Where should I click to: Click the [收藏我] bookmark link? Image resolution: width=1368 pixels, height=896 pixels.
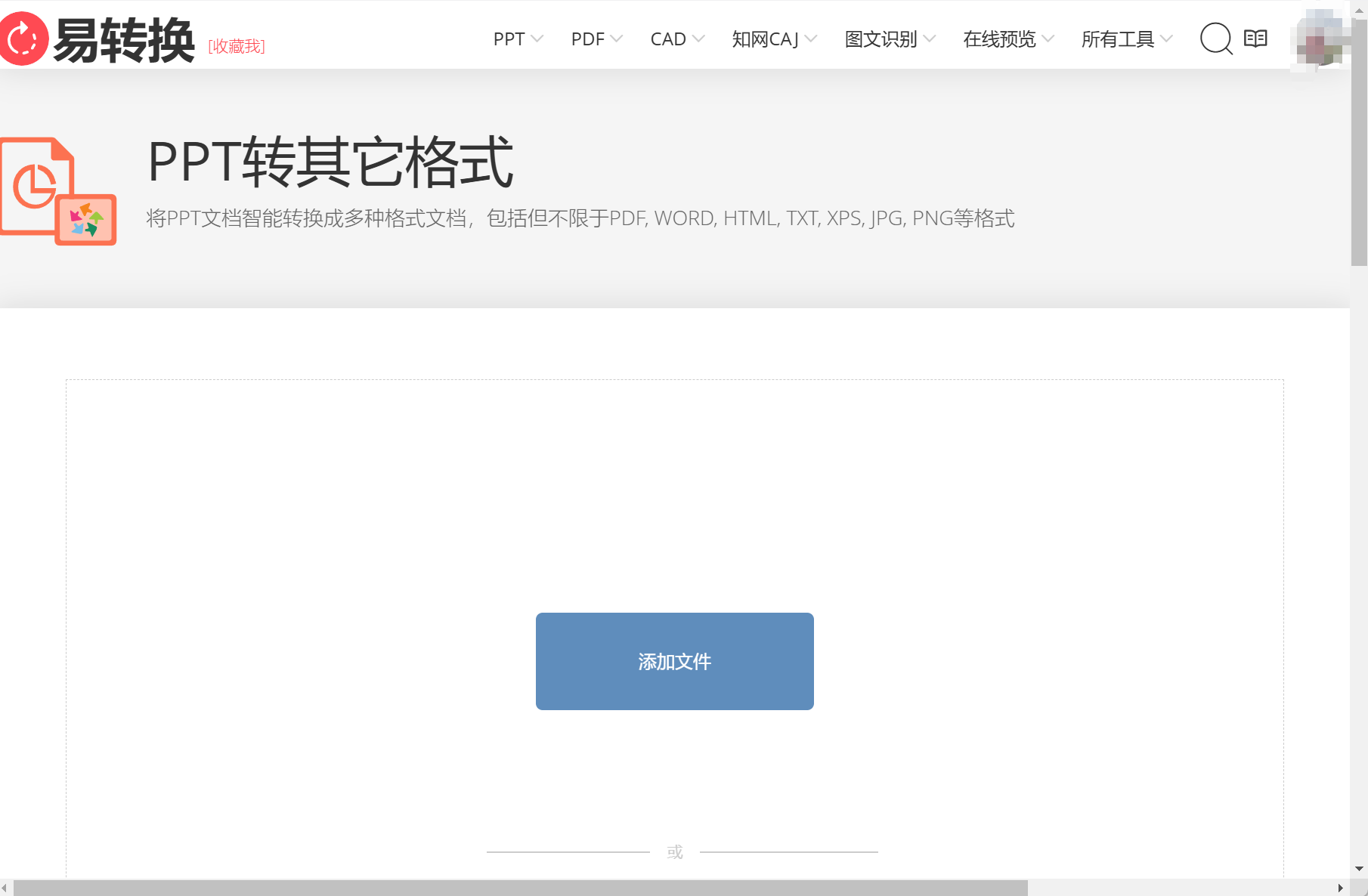pos(237,47)
